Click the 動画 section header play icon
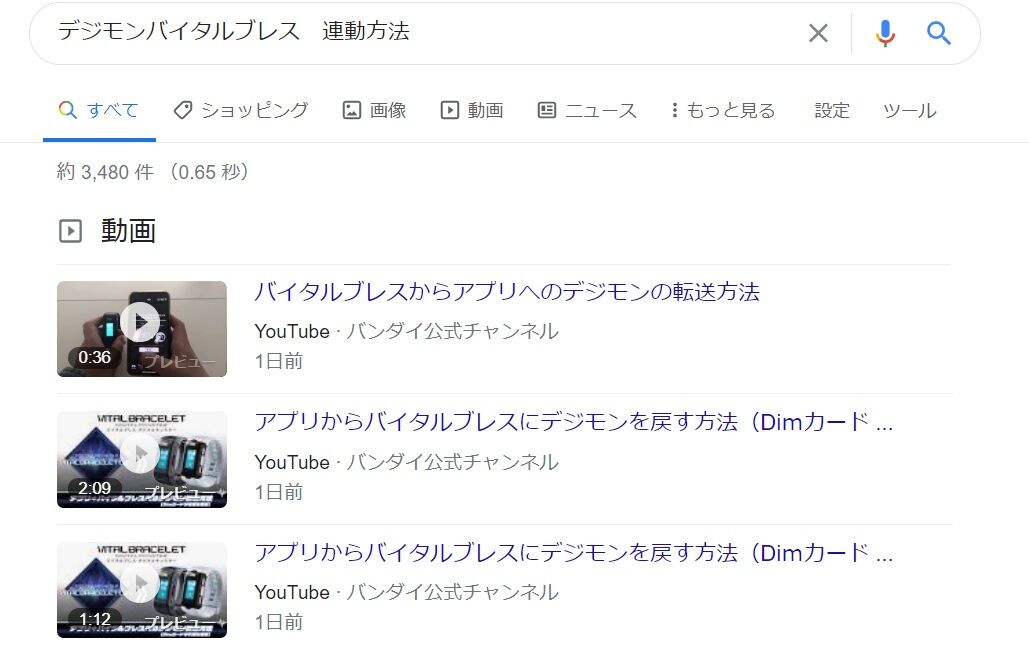Image resolution: width=1029 pixels, height=653 pixels. pyautogui.click(x=71, y=230)
